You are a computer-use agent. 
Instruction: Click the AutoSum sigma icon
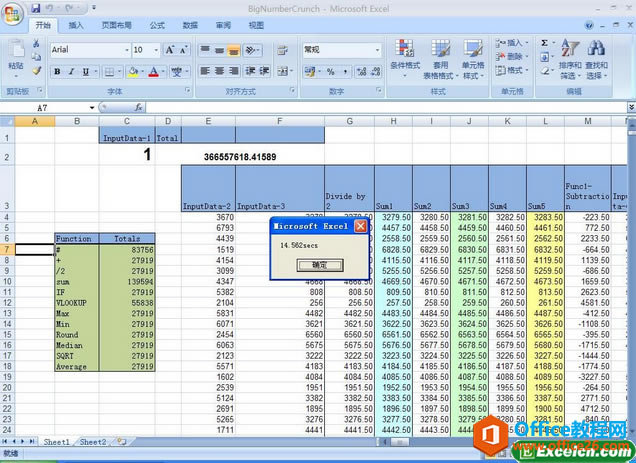pos(545,43)
